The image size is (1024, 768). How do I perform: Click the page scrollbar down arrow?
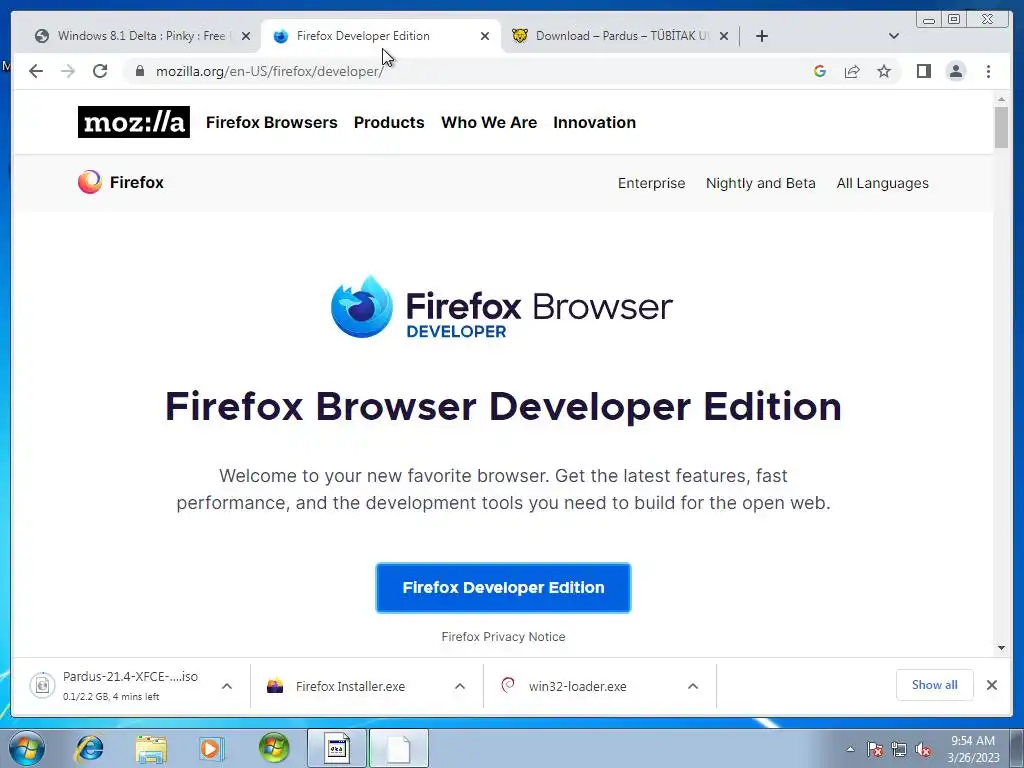pos(1002,648)
